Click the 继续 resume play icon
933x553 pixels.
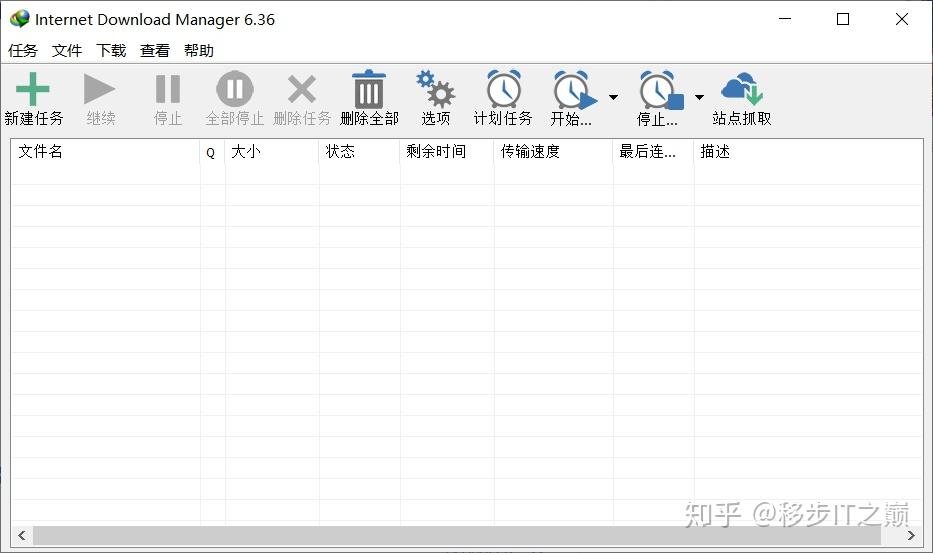99,89
